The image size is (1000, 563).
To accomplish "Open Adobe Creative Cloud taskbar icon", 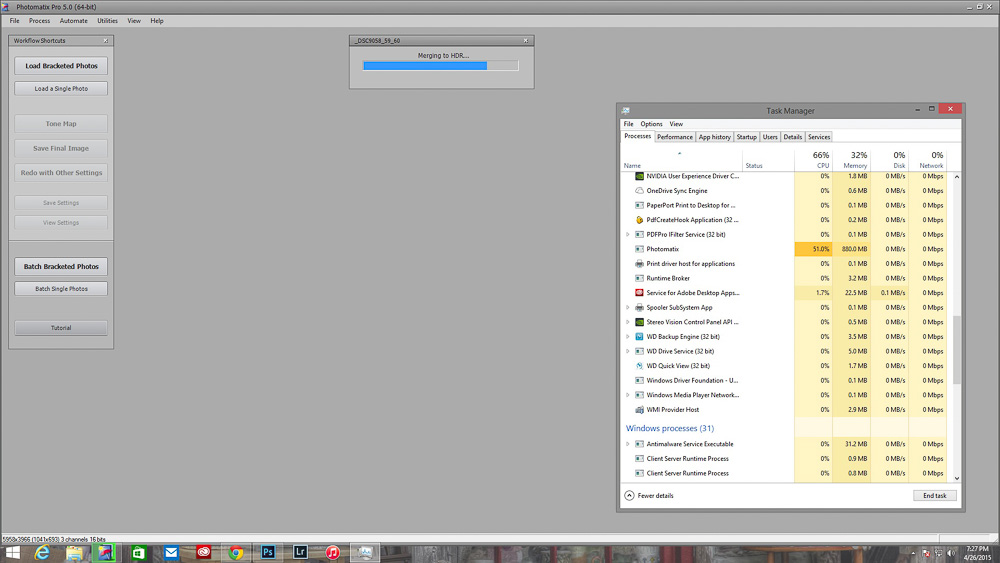I will tap(204, 552).
